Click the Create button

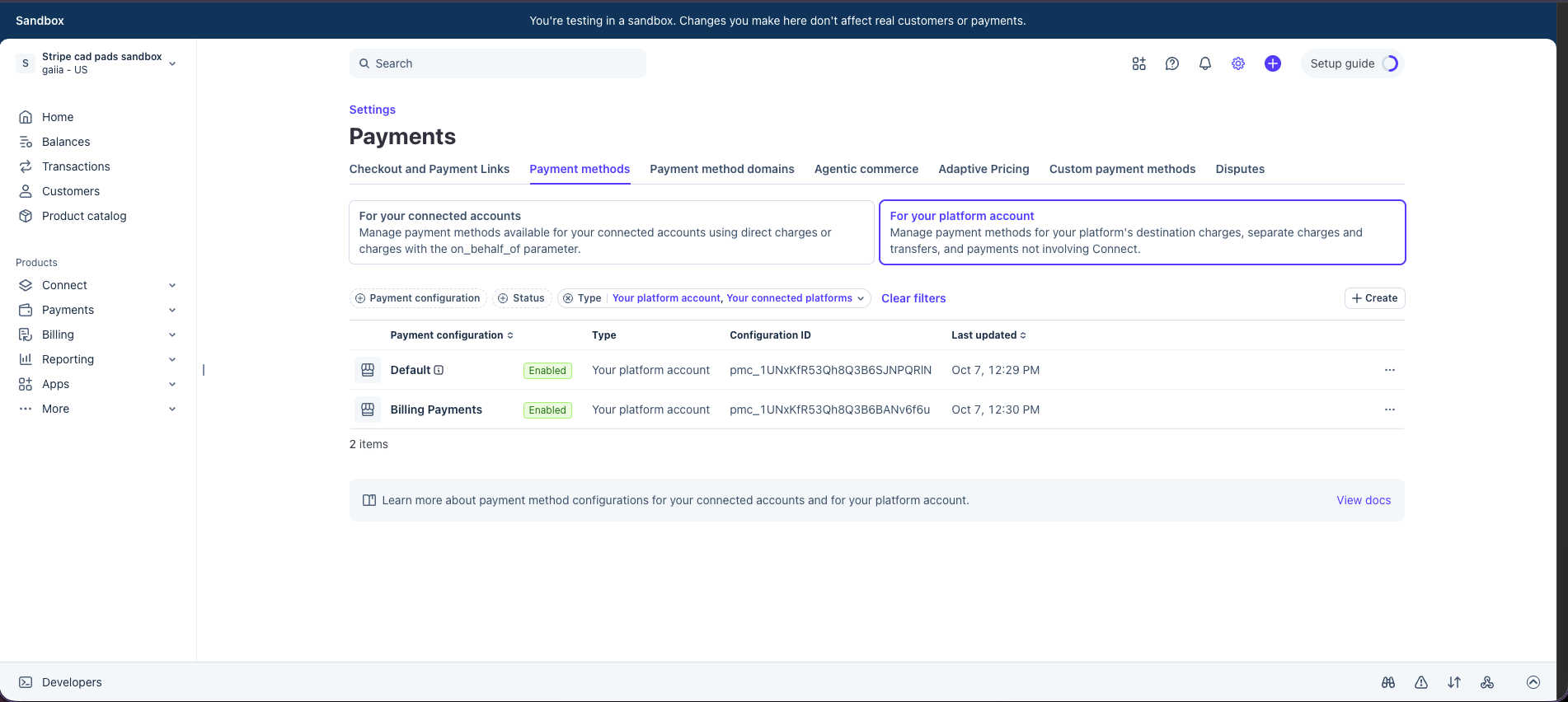[x=1374, y=298]
